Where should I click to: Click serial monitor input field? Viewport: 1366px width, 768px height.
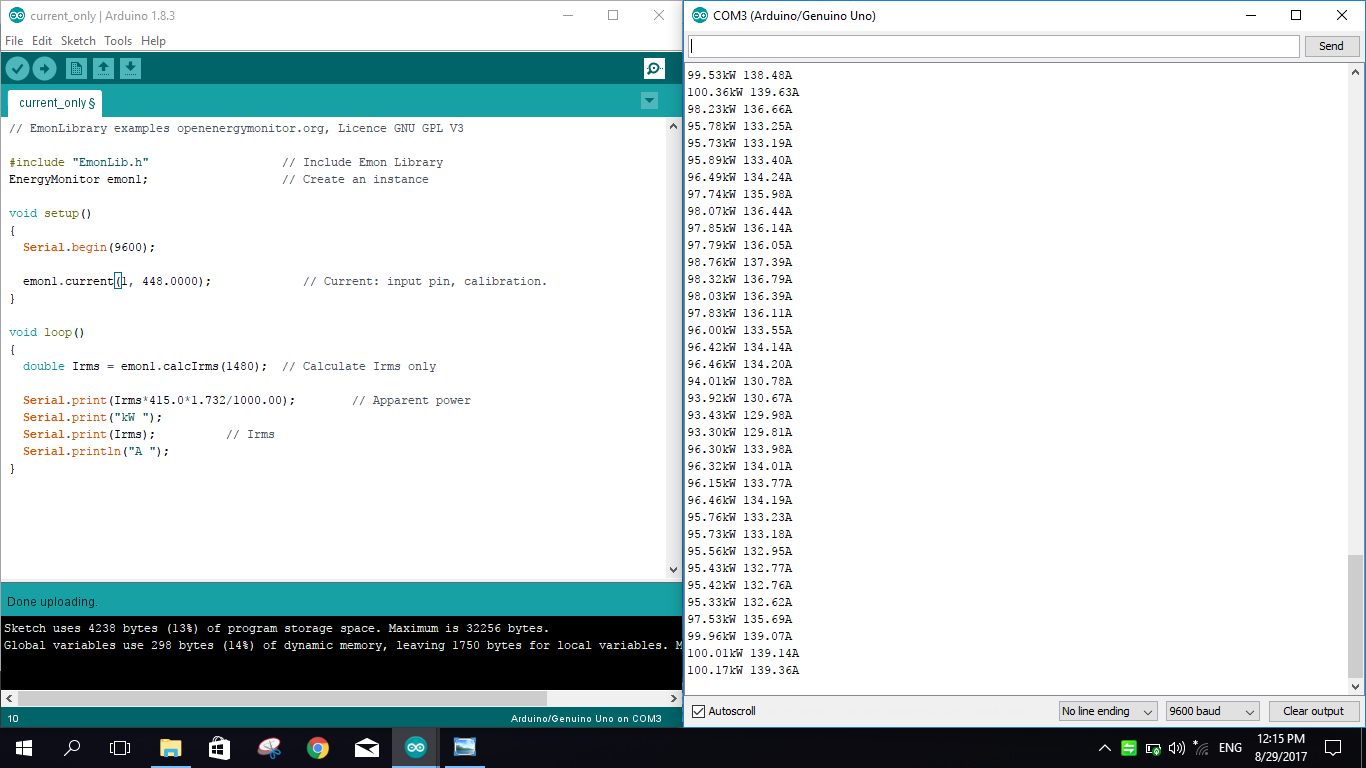point(993,46)
